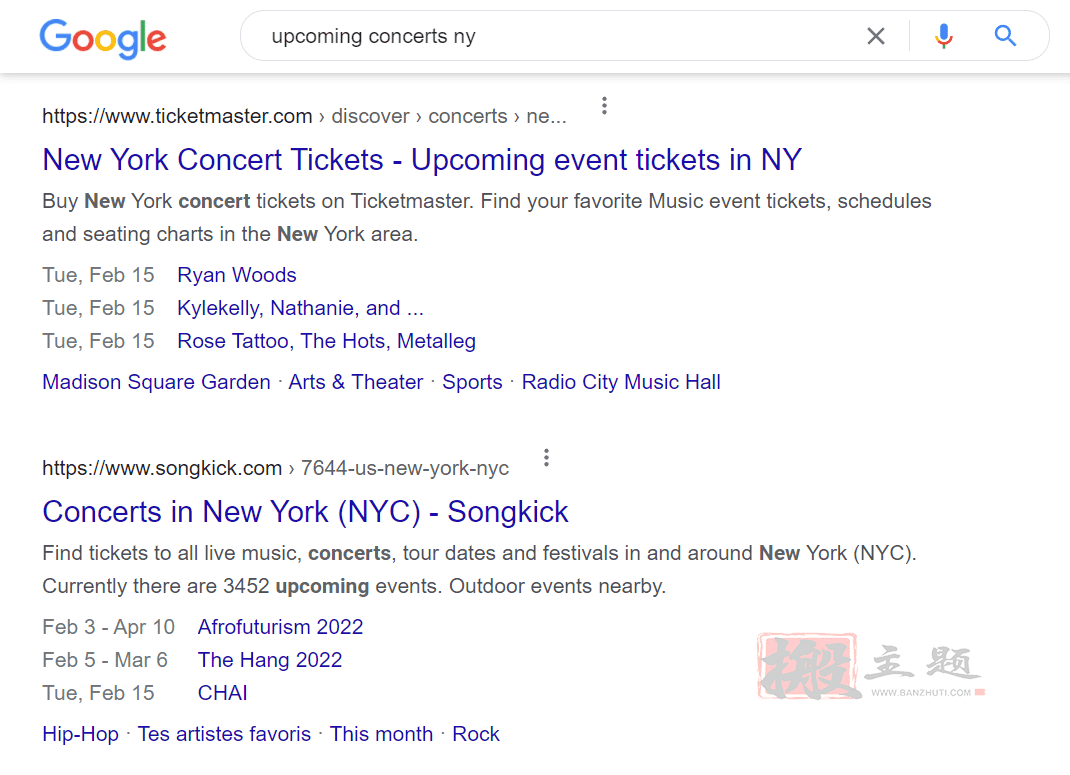Image resolution: width=1070 pixels, height=775 pixels.
Task: Open the Radio City Music Hall sitelink
Action: 621,382
